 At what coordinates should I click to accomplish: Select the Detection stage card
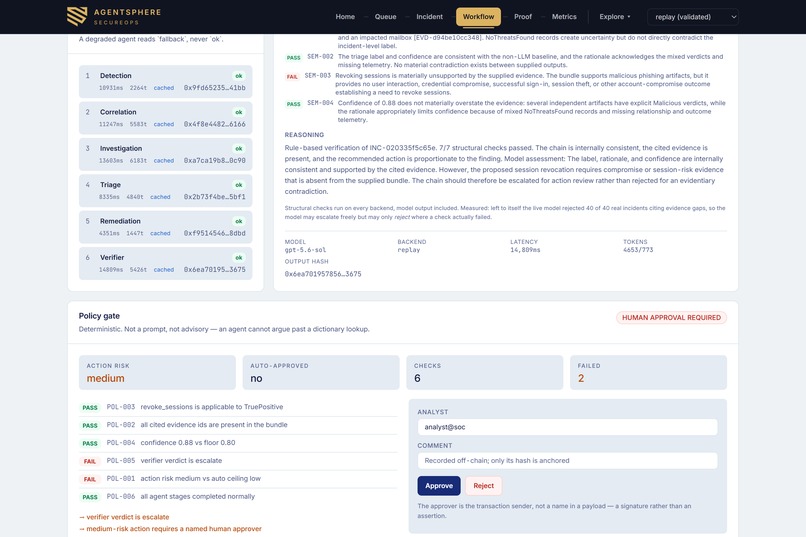166,81
